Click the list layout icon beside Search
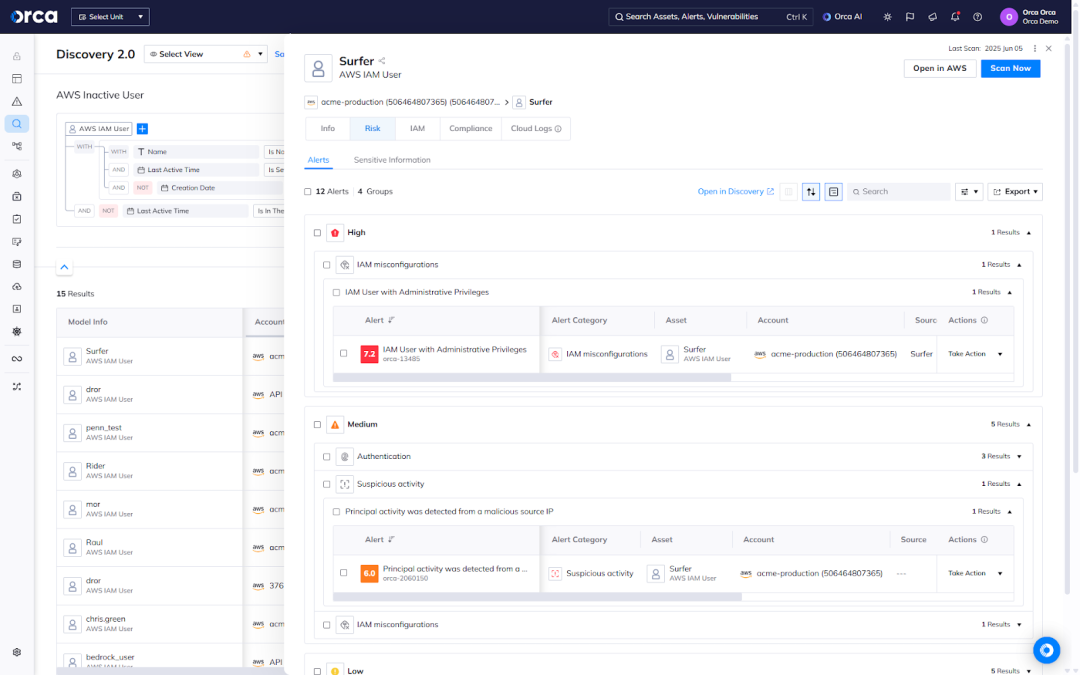Viewport: 1080px width, 675px height. click(833, 191)
